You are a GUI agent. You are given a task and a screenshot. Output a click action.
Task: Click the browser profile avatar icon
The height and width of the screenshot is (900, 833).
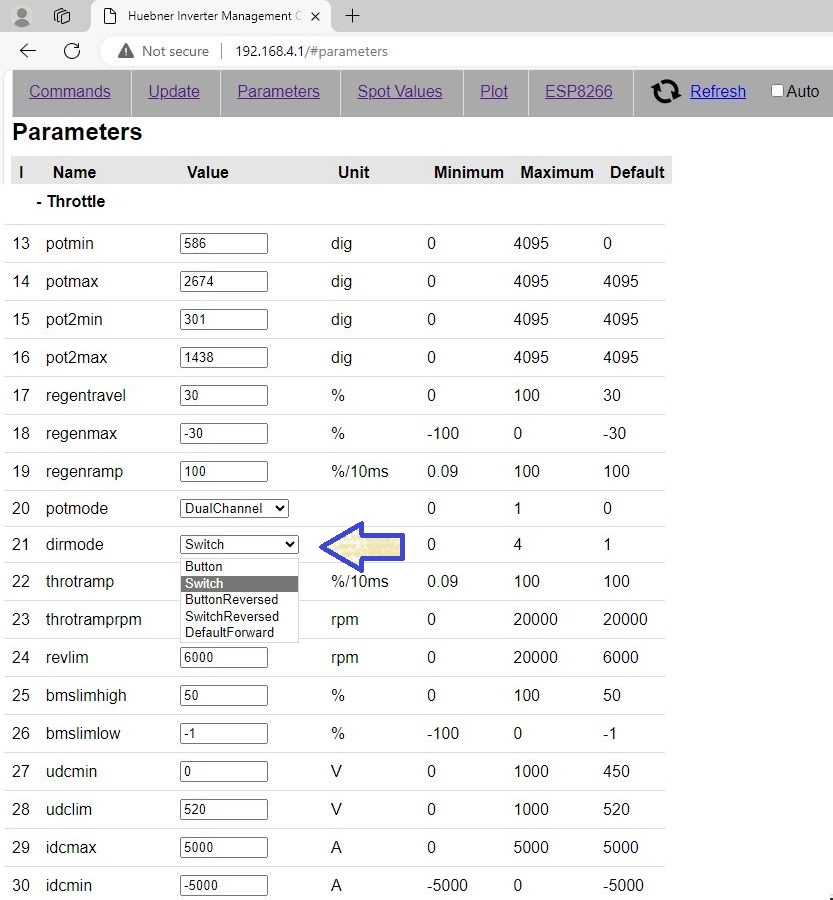(21, 16)
